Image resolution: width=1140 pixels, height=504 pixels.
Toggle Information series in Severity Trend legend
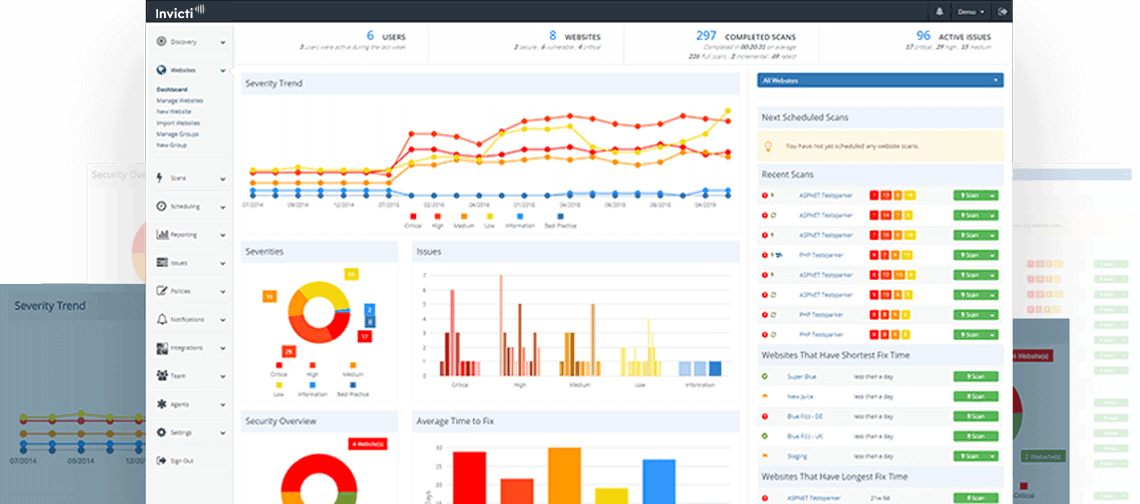point(520,220)
